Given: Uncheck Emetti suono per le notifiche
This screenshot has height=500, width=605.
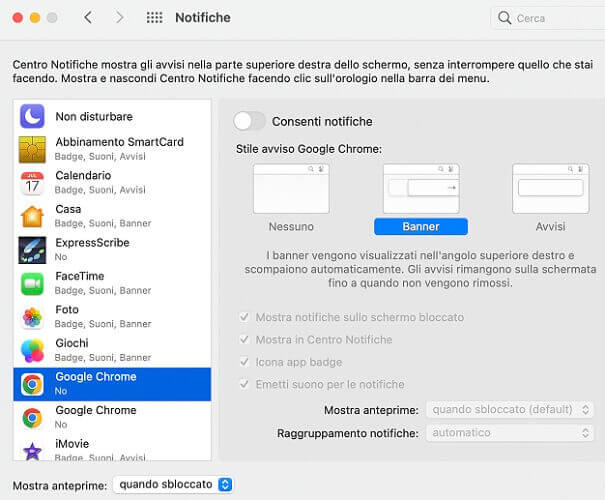Looking at the screenshot, I should coord(244,384).
